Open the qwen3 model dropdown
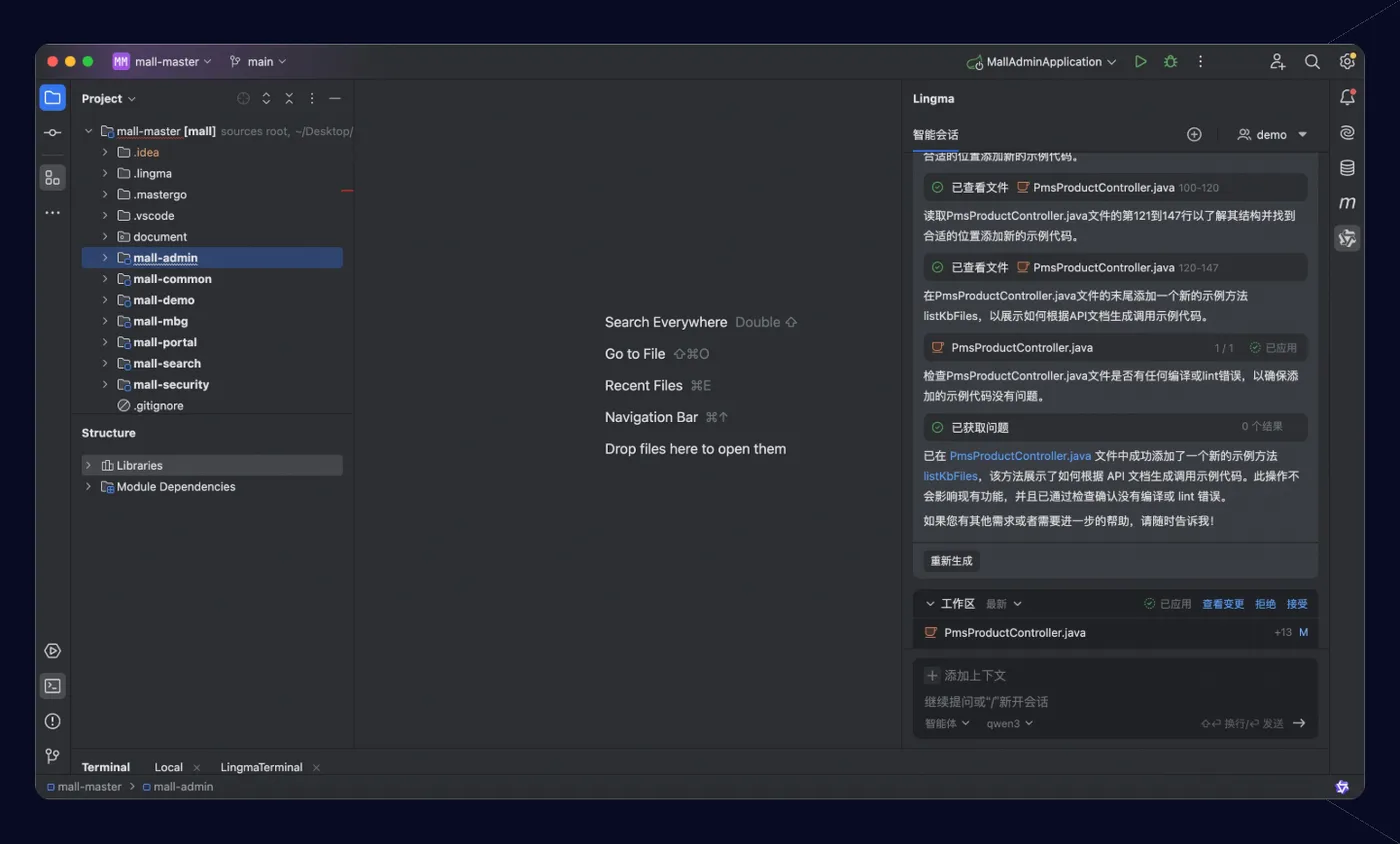The height and width of the screenshot is (844, 1400). click(1010, 723)
